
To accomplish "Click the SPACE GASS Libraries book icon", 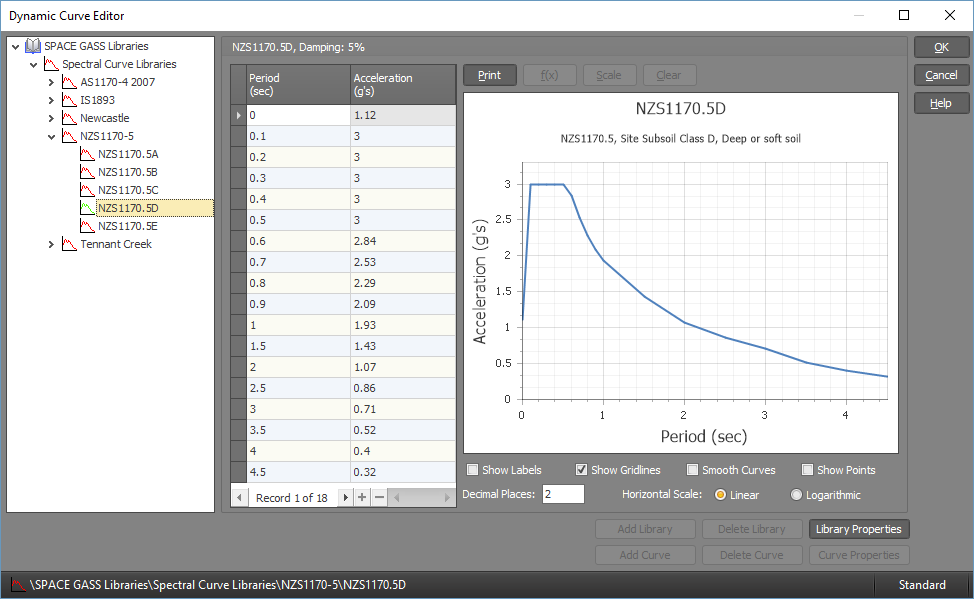I will click(33, 46).
